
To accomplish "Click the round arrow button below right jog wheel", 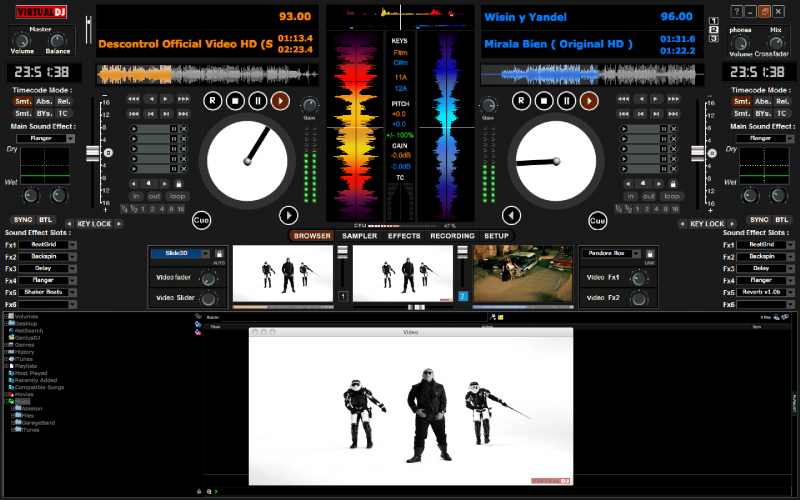I will 511,215.
